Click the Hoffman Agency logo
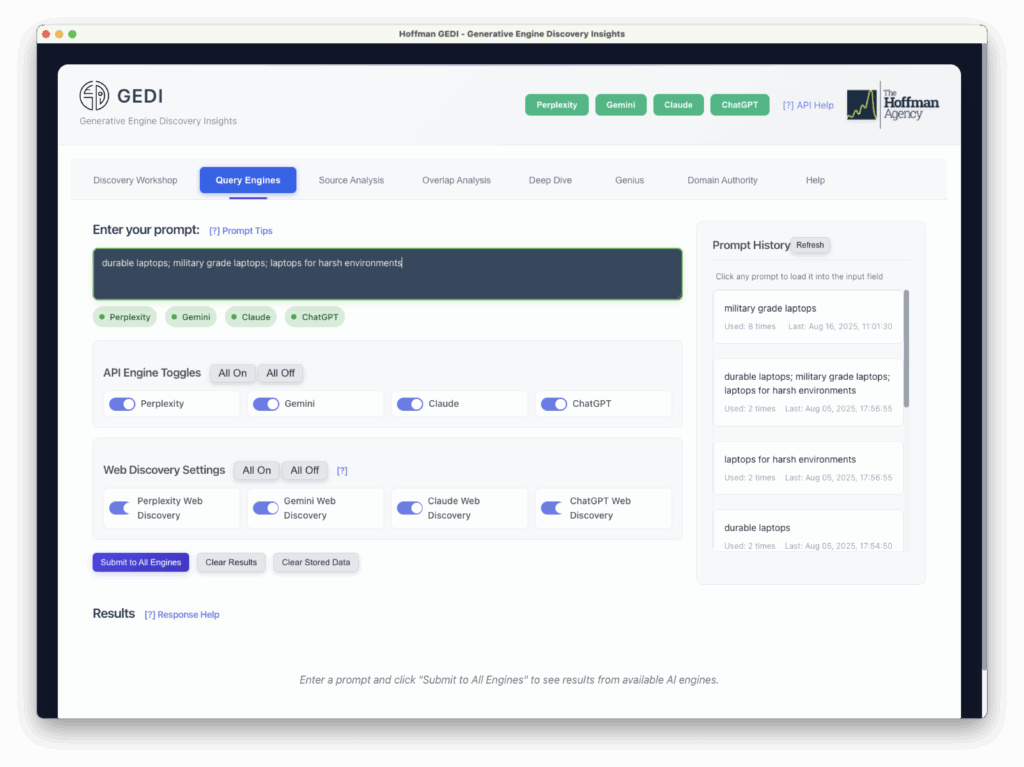This screenshot has height=767, width=1024. tap(891, 104)
